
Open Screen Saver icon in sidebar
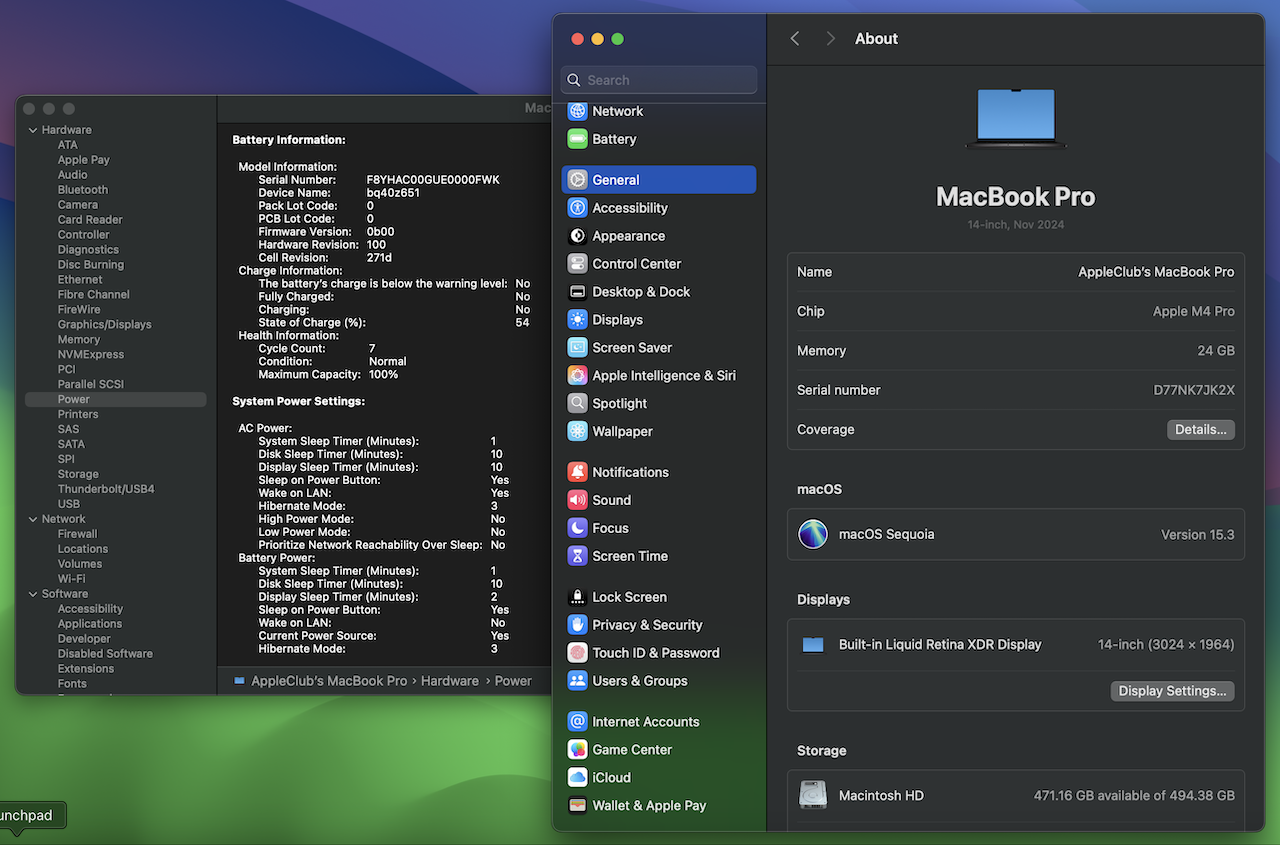tap(577, 348)
